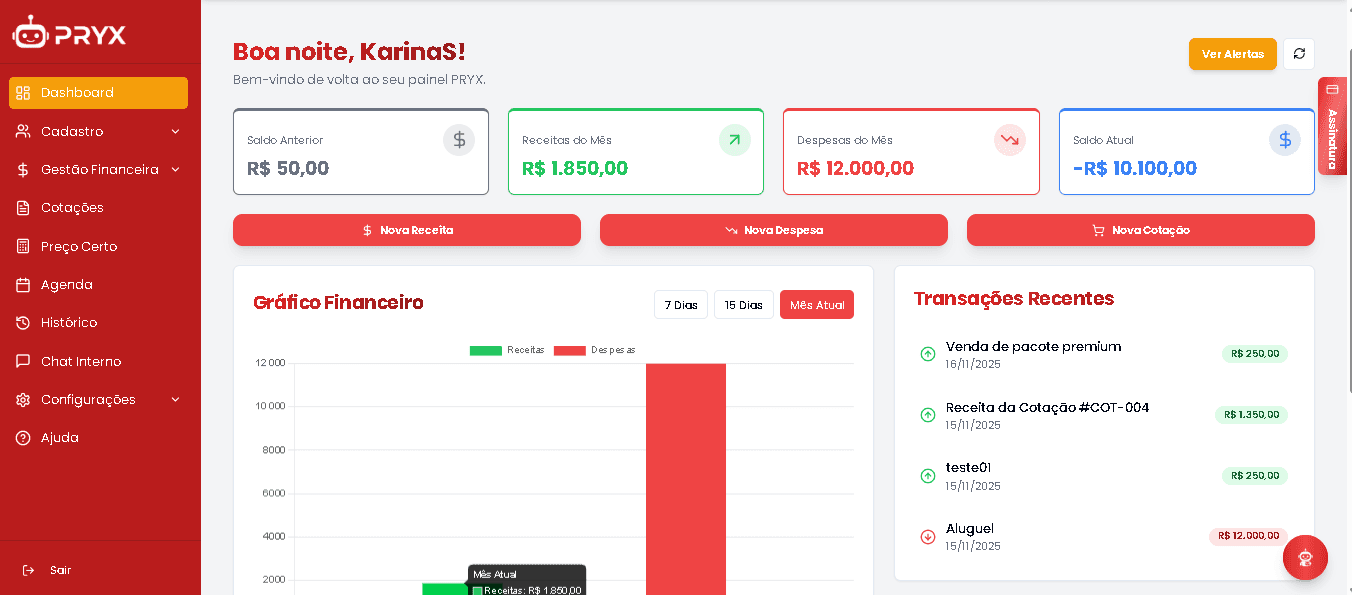The width and height of the screenshot is (1352, 595).
Task: Open the Assinatura side tab
Action: (1333, 126)
